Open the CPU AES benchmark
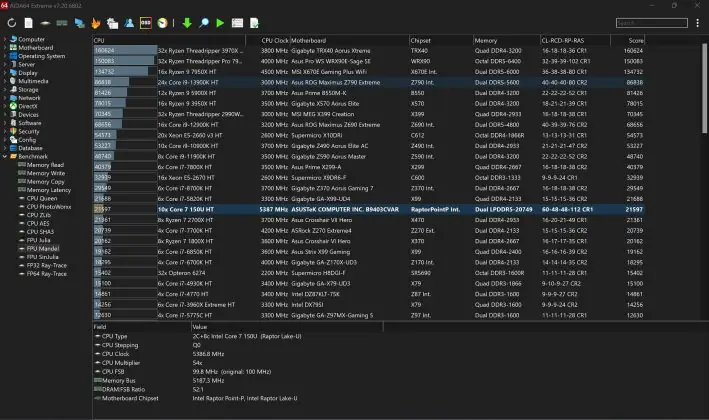709x420 pixels. [38, 223]
